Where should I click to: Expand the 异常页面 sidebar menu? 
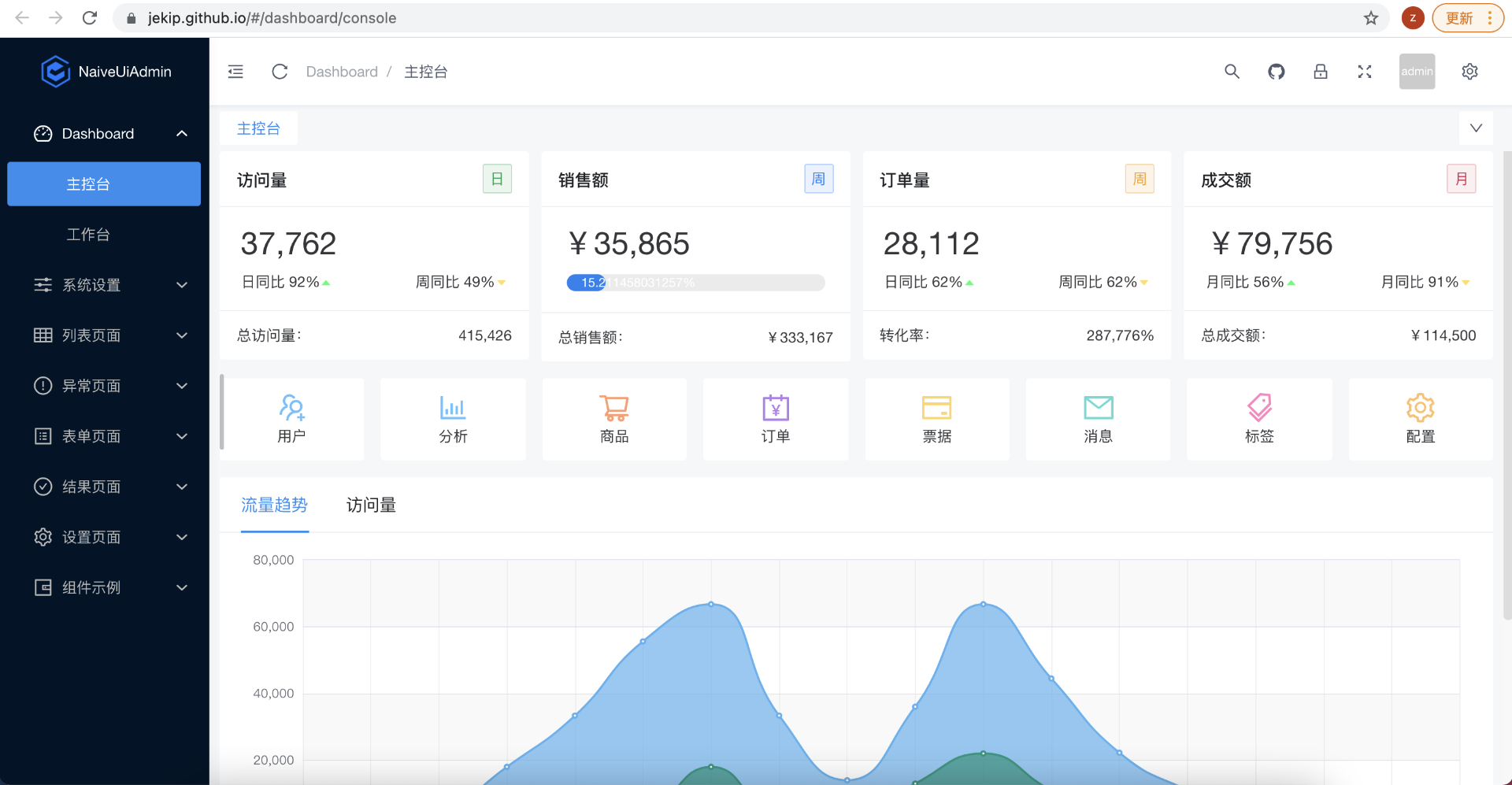tap(104, 386)
